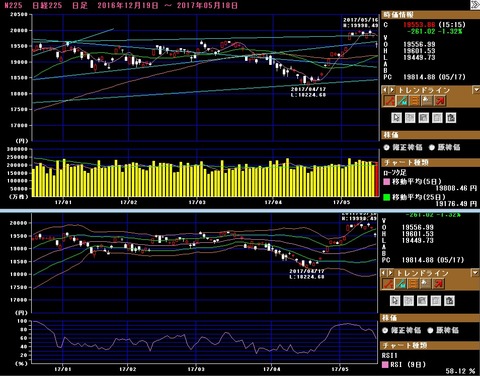Screen dimensions: 480x376
Task: Click previous close 19814.88 (05/17) in upper panel
Action: [434, 77]
